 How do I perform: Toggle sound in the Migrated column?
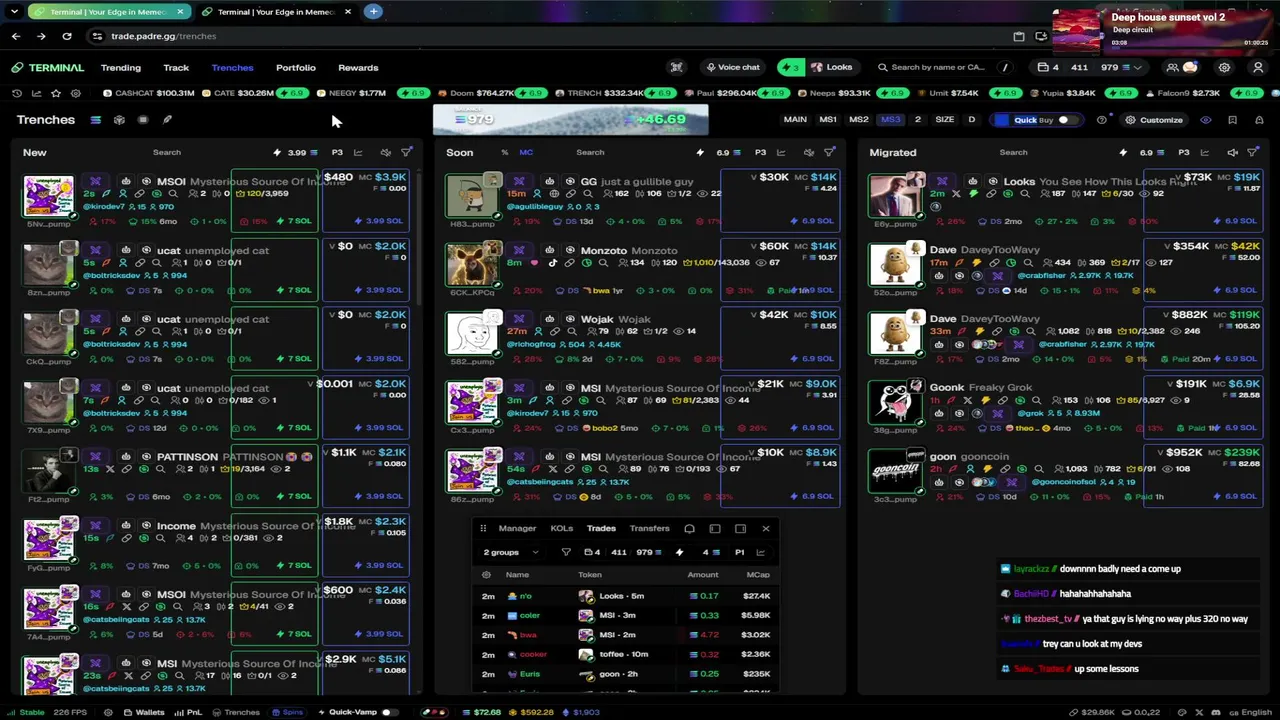1232,153
